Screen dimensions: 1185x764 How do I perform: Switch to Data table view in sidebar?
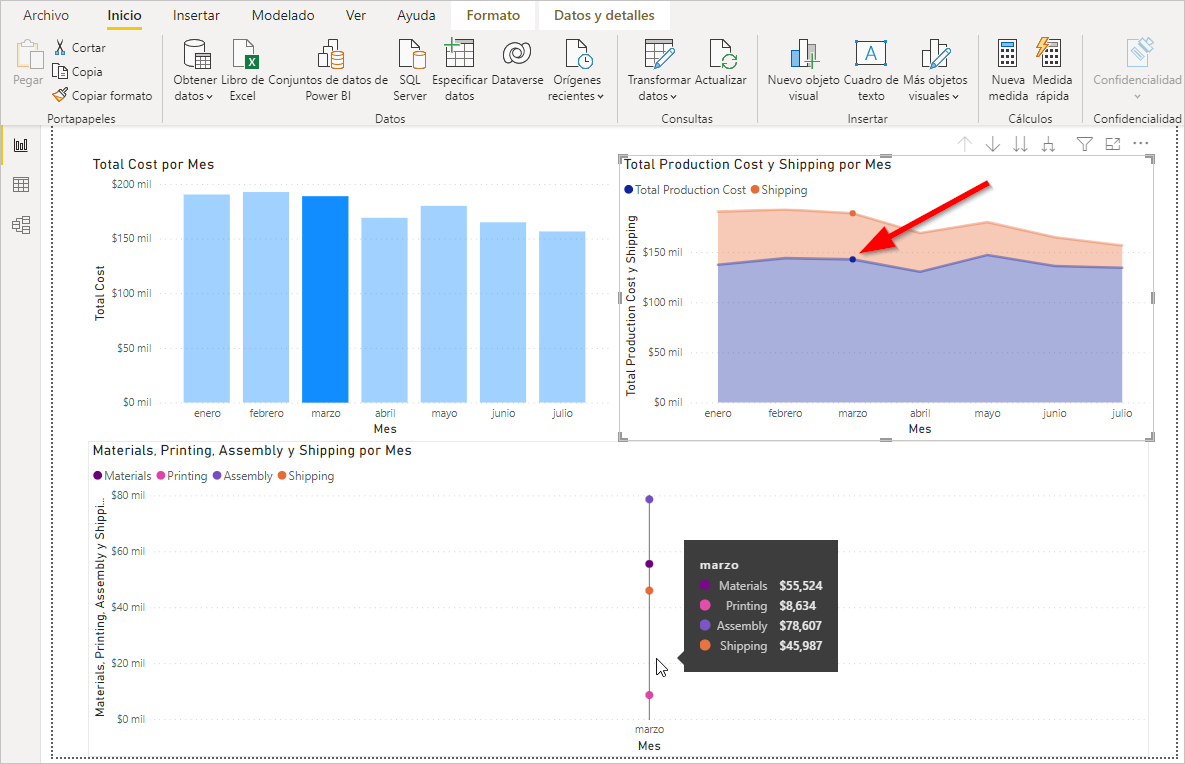click(x=21, y=184)
